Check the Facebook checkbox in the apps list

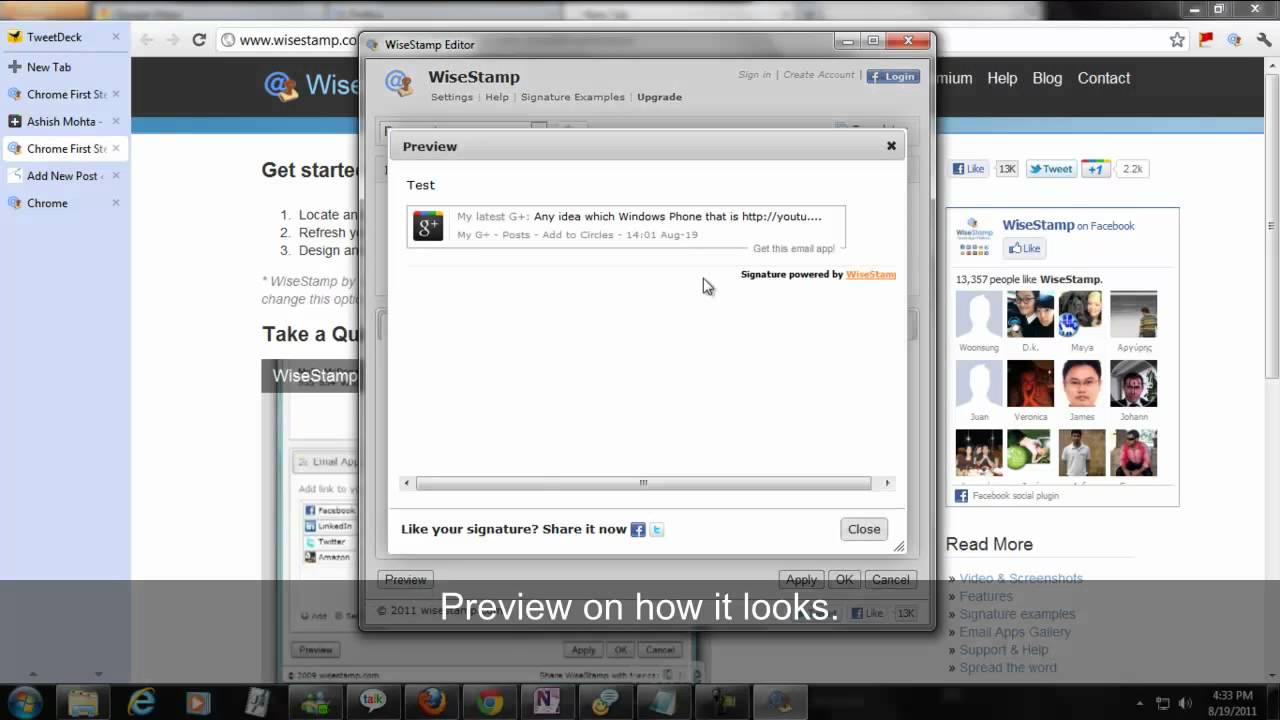313,509
